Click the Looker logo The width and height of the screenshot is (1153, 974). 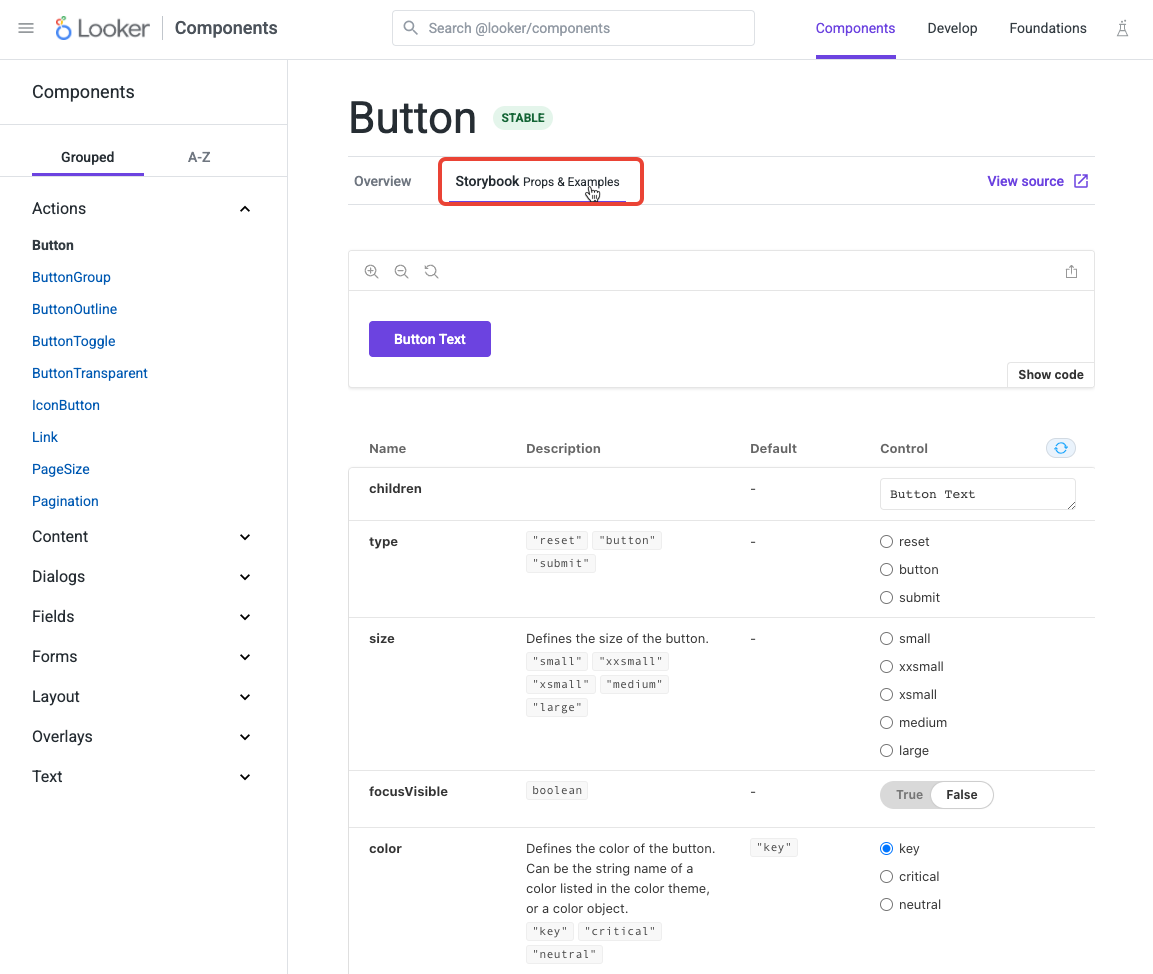(102, 28)
